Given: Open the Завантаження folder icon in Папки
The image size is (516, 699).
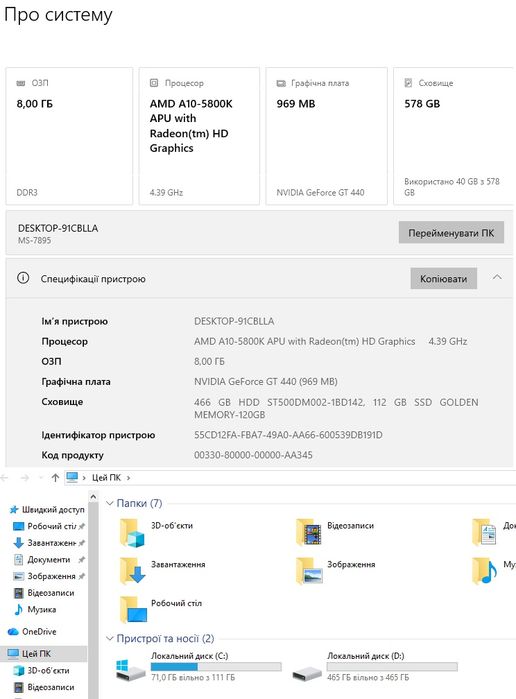Looking at the screenshot, I should tap(133, 571).
